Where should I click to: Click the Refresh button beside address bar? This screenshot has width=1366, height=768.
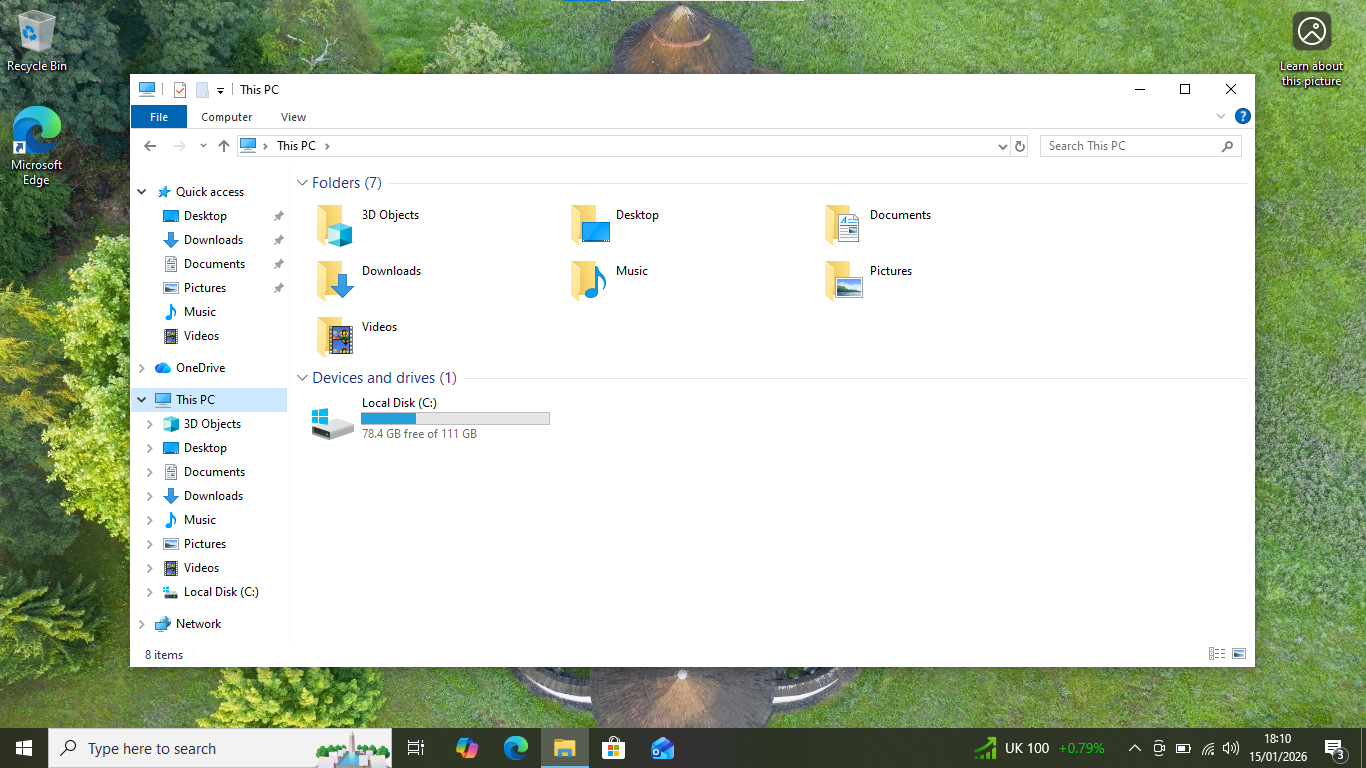point(1020,146)
